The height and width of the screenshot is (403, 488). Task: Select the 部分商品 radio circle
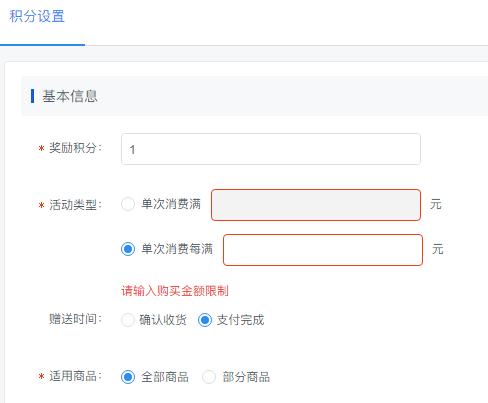click(209, 377)
